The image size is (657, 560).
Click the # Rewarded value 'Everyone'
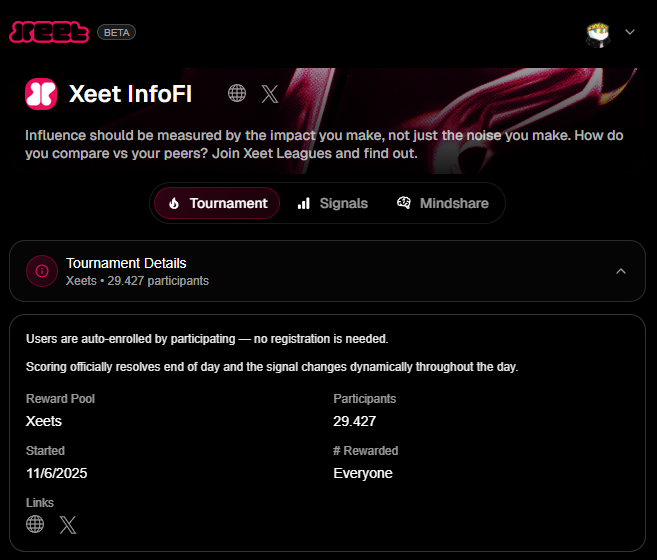click(x=363, y=473)
